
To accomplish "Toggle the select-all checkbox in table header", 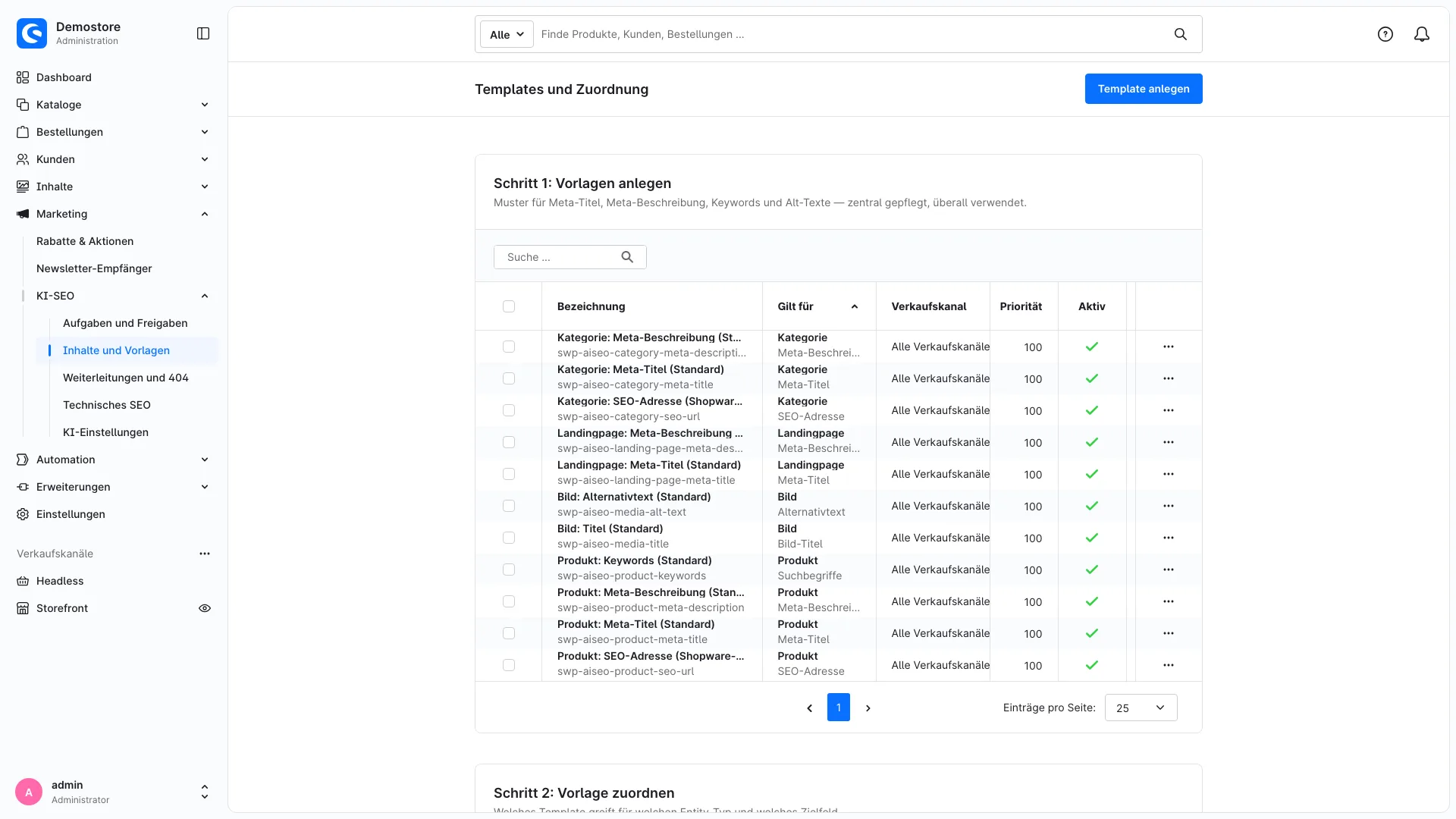I will pyautogui.click(x=509, y=306).
